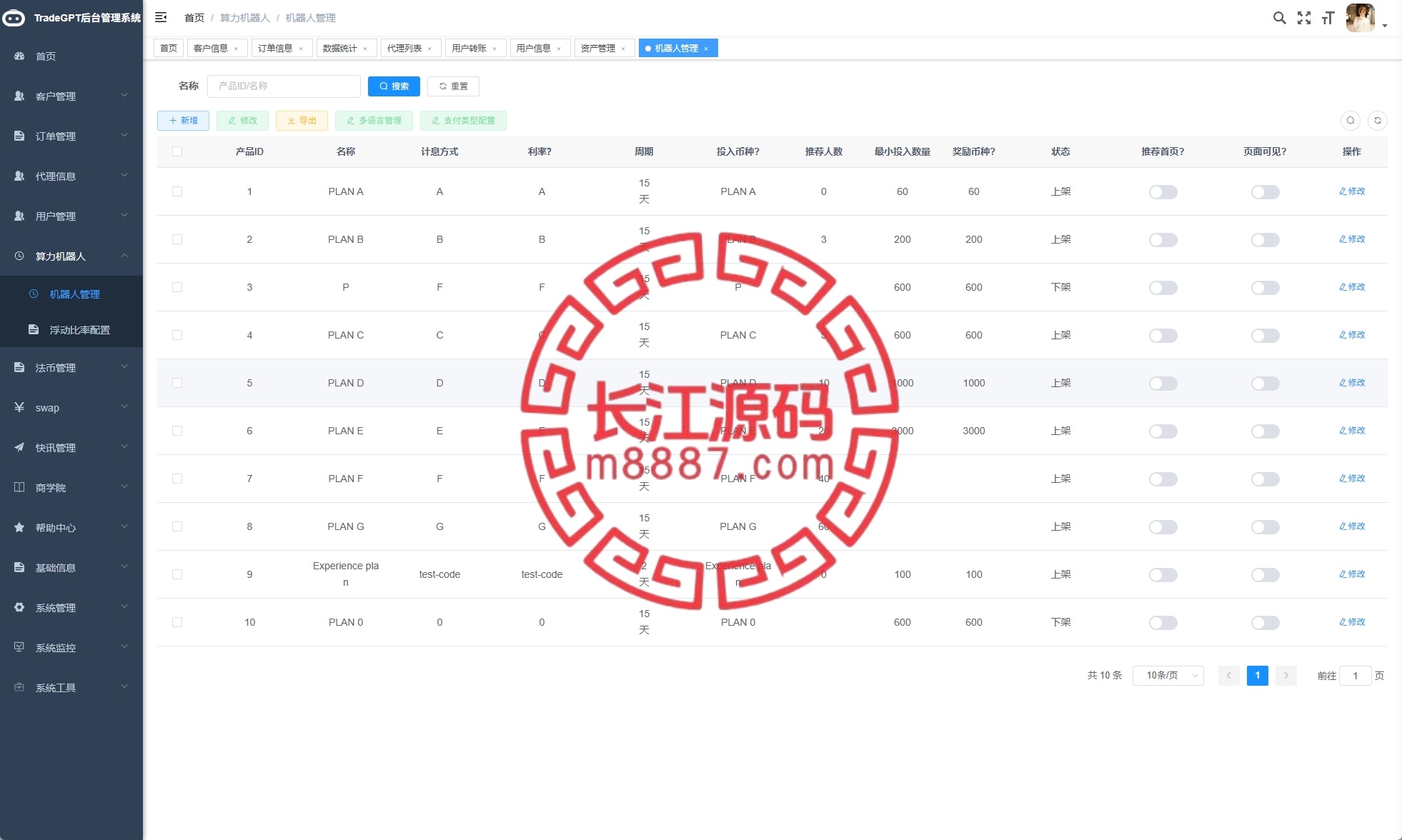The height and width of the screenshot is (840, 1402).
Task: Close the 资产管理 tab
Action: click(x=623, y=49)
